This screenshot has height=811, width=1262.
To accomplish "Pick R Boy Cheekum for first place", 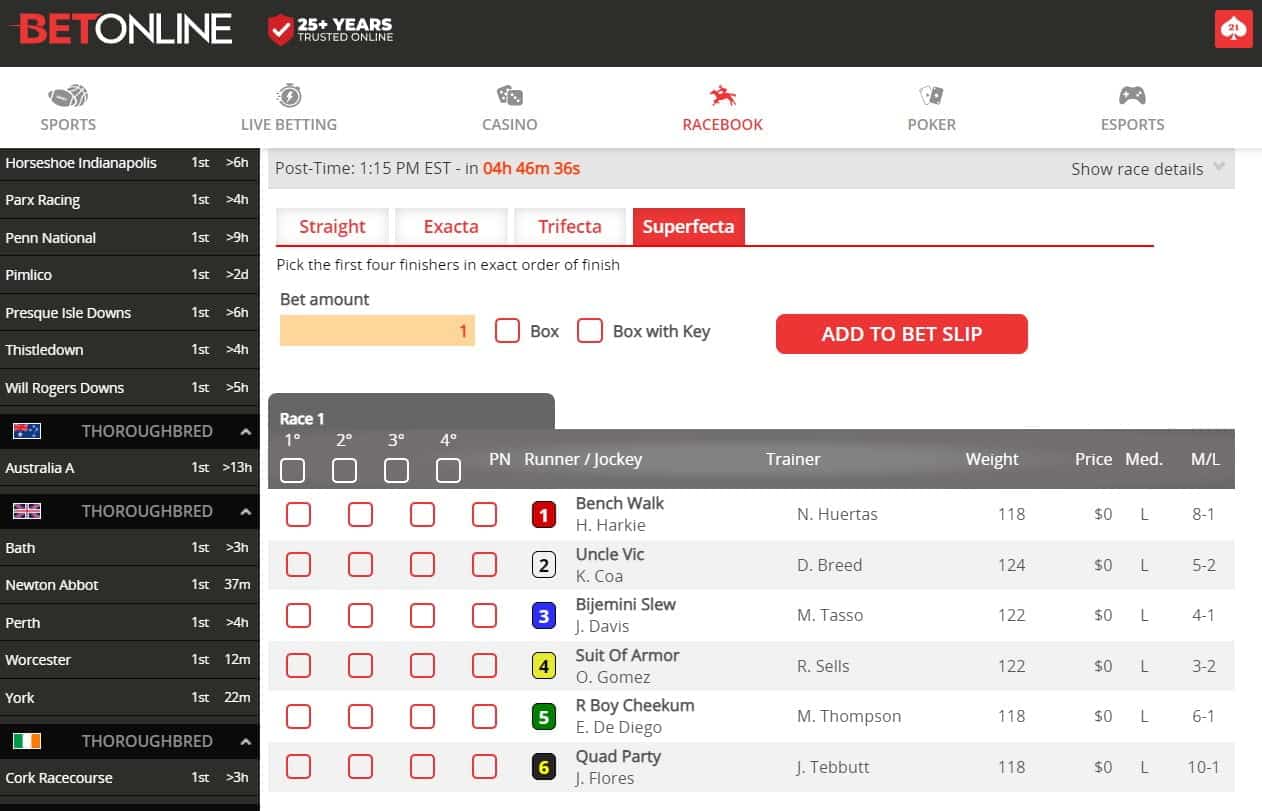I will pyautogui.click(x=298, y=716).
